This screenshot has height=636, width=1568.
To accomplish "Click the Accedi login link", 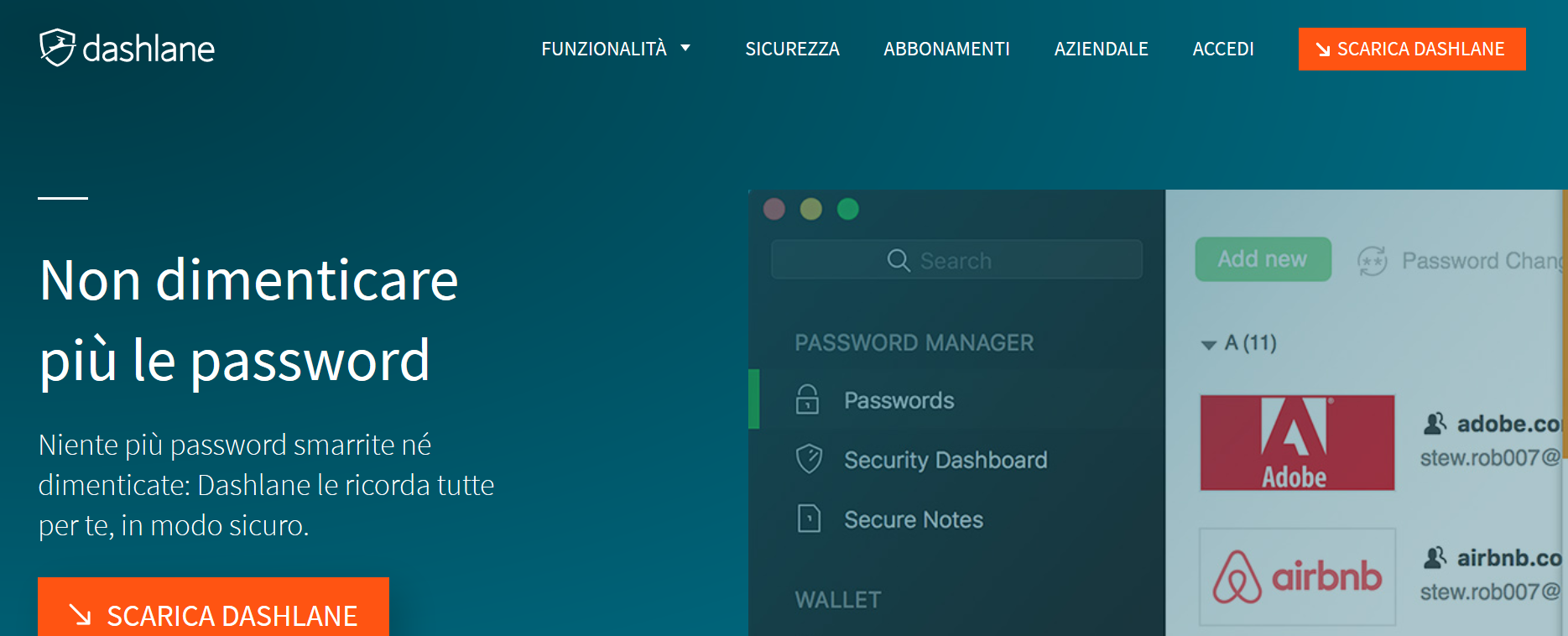I will 1222,49.
